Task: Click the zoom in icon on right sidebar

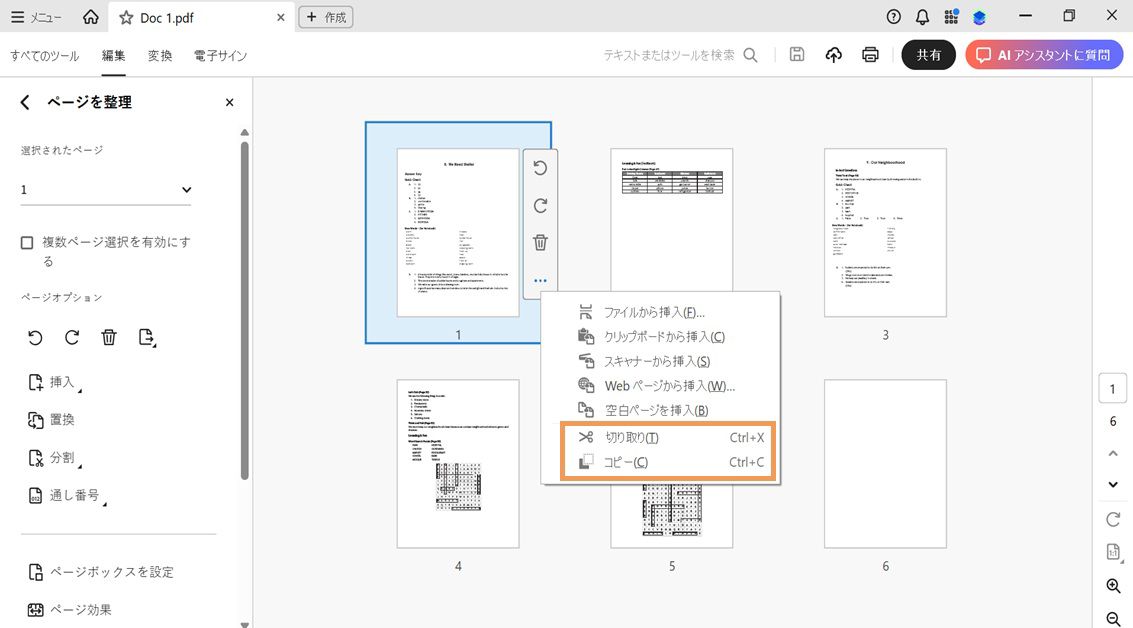Action: coord(1113,586)
